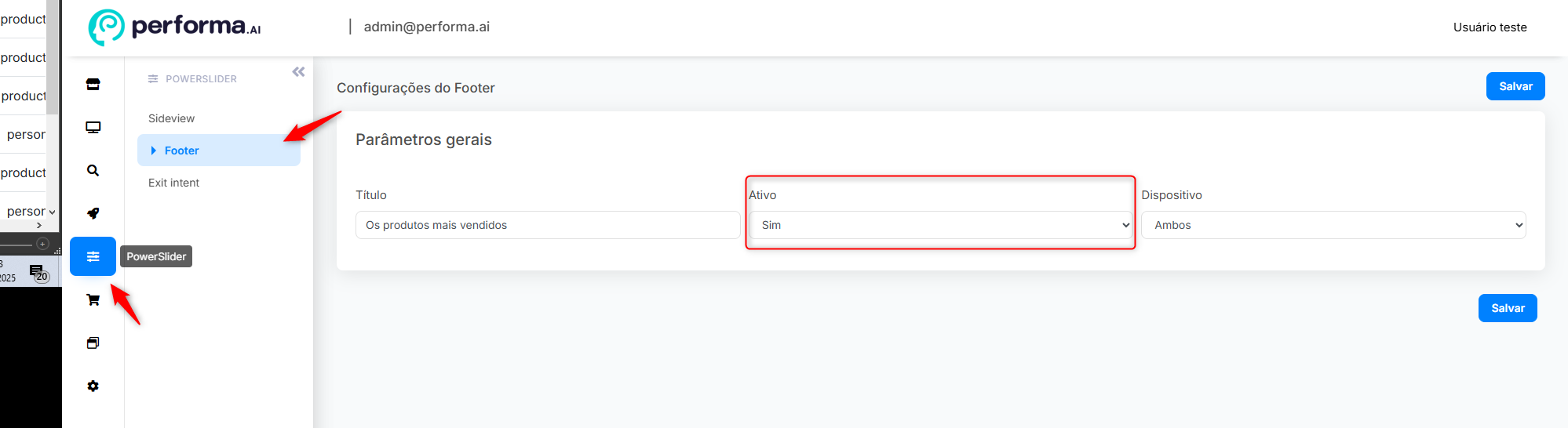Click the performa.ai logo
Image resolution: width=1568 pixels, height=428 pixels.
click(174, 27)
